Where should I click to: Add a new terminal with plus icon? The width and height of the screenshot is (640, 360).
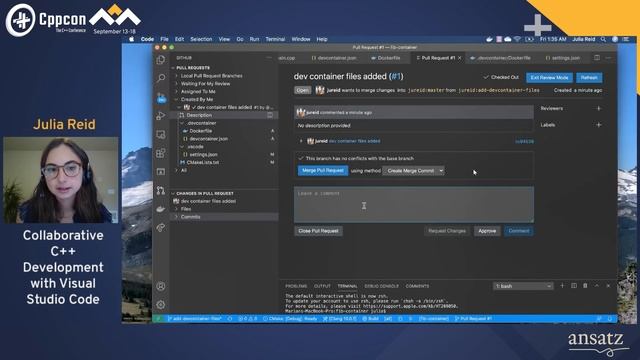562,286
